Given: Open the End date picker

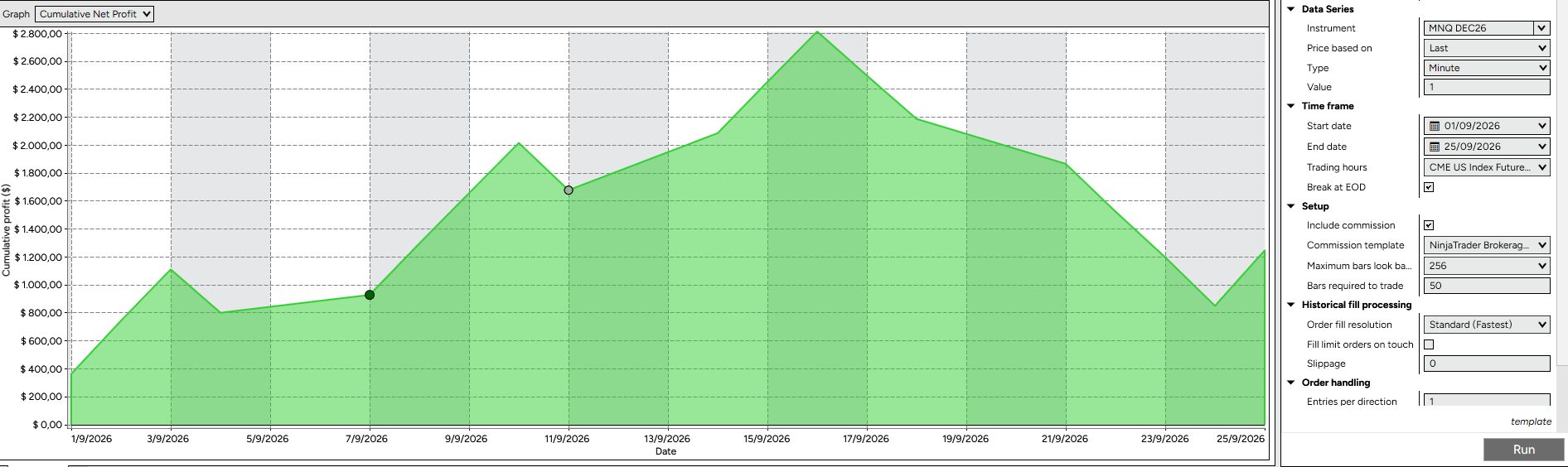Looking at the screenshot, I should click(1487, 147).
